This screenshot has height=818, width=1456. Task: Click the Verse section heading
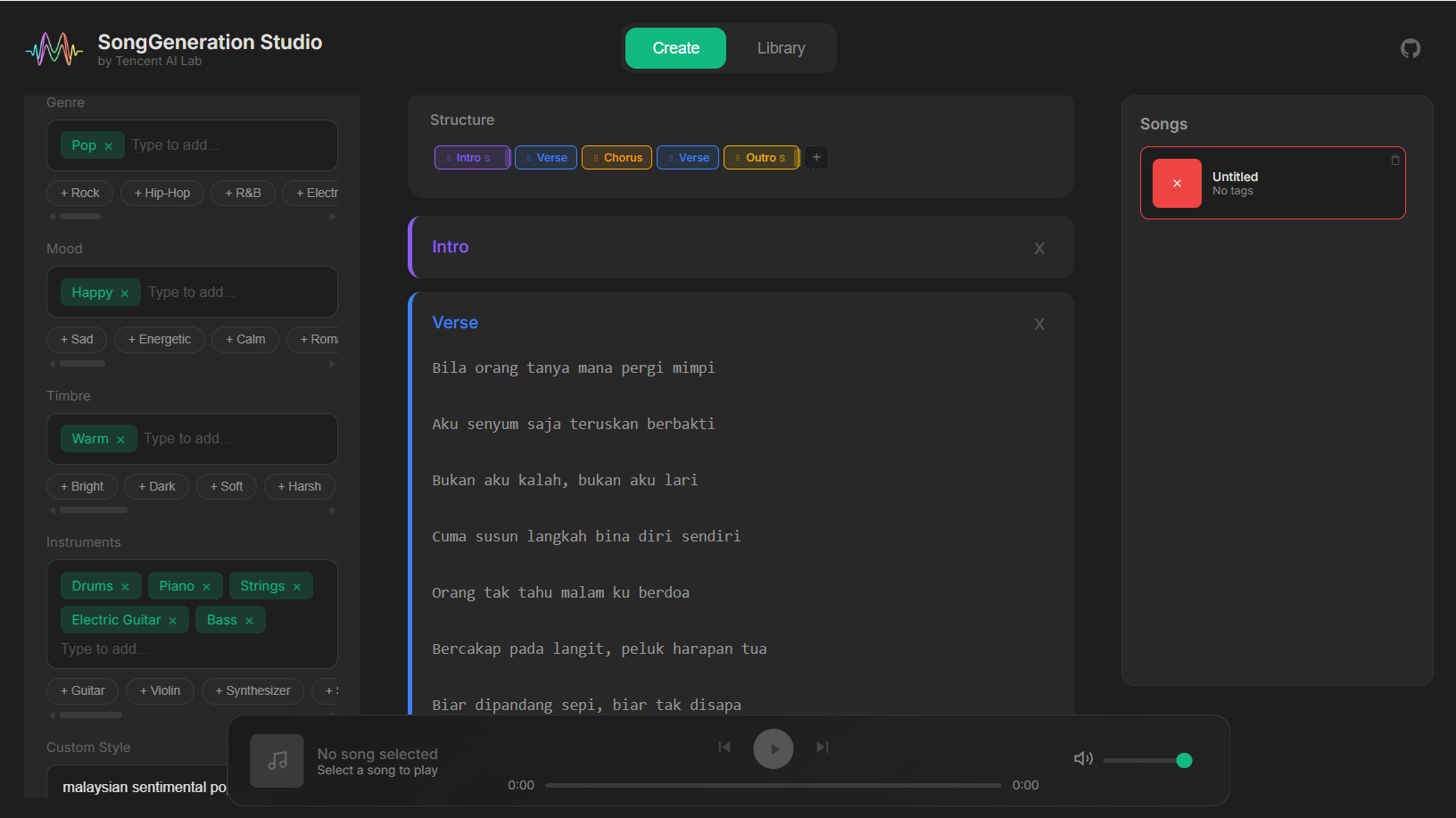455,323
